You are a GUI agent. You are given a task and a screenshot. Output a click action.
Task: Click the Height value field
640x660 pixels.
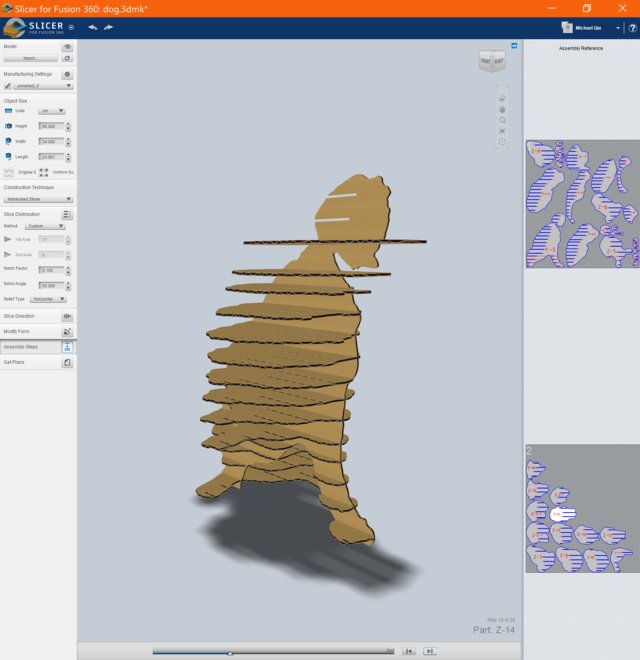tap(51, 126)
